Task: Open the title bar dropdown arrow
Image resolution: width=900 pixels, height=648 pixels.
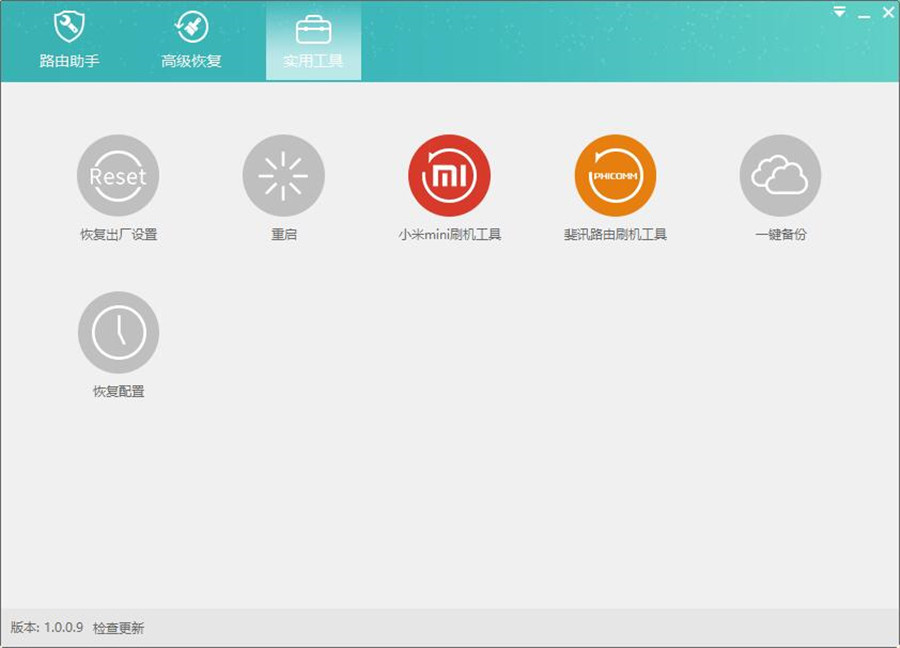Action: point(838,10)
